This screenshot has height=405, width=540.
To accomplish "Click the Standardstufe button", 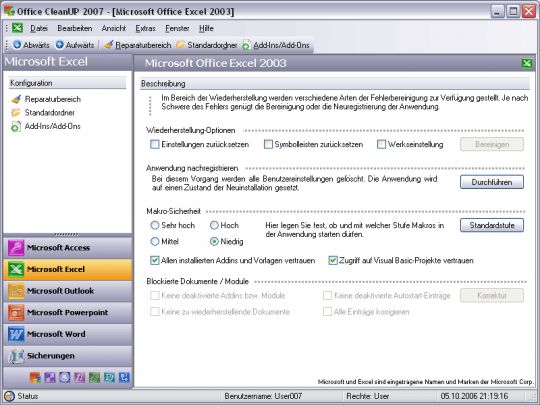I will point(492,225).
